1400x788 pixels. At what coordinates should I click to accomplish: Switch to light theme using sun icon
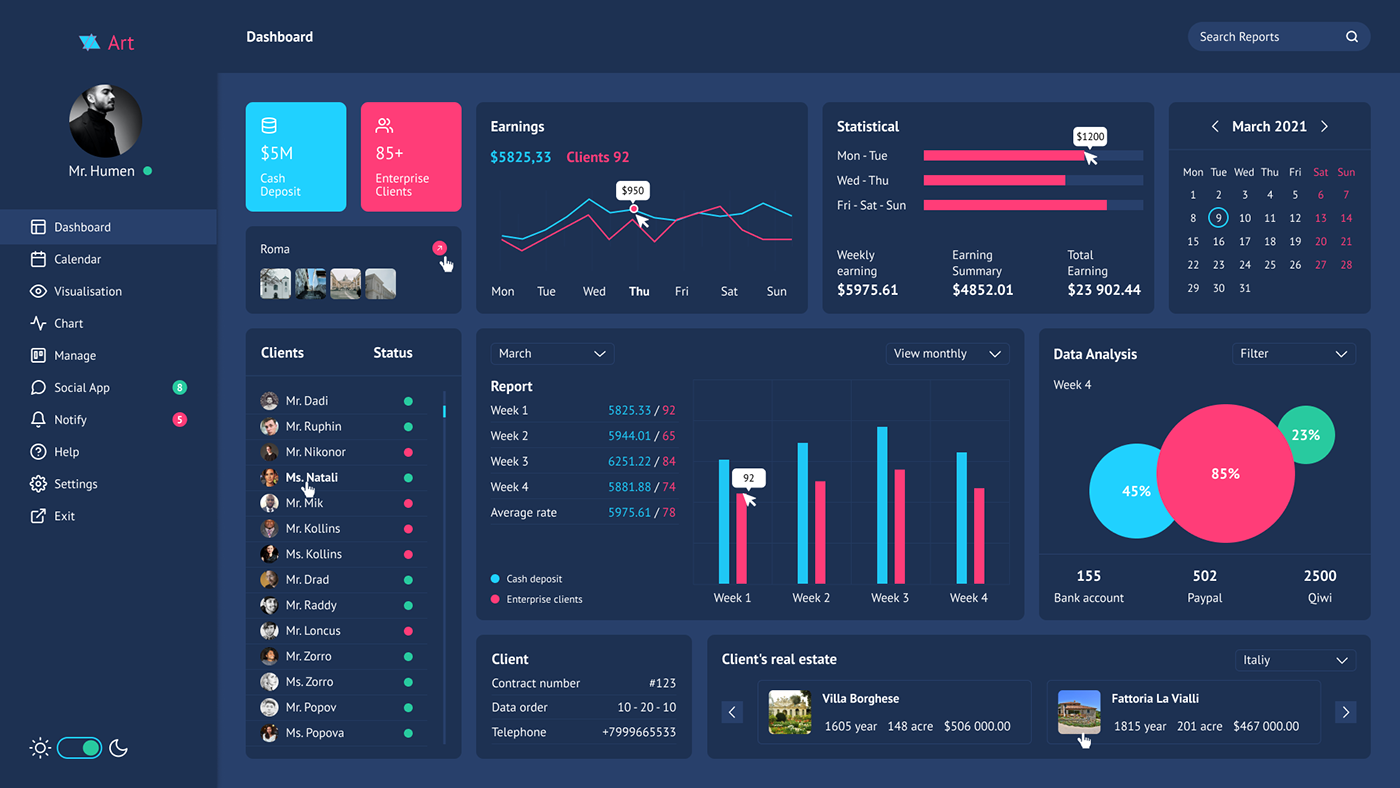pos(40,748)
